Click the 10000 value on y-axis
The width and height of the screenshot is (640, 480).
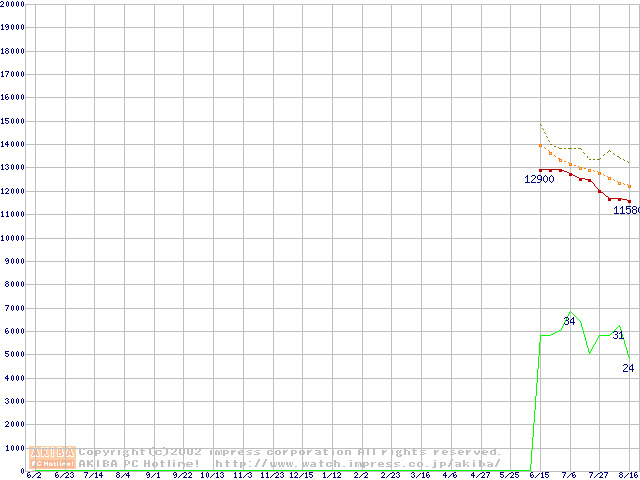[12, 238]
